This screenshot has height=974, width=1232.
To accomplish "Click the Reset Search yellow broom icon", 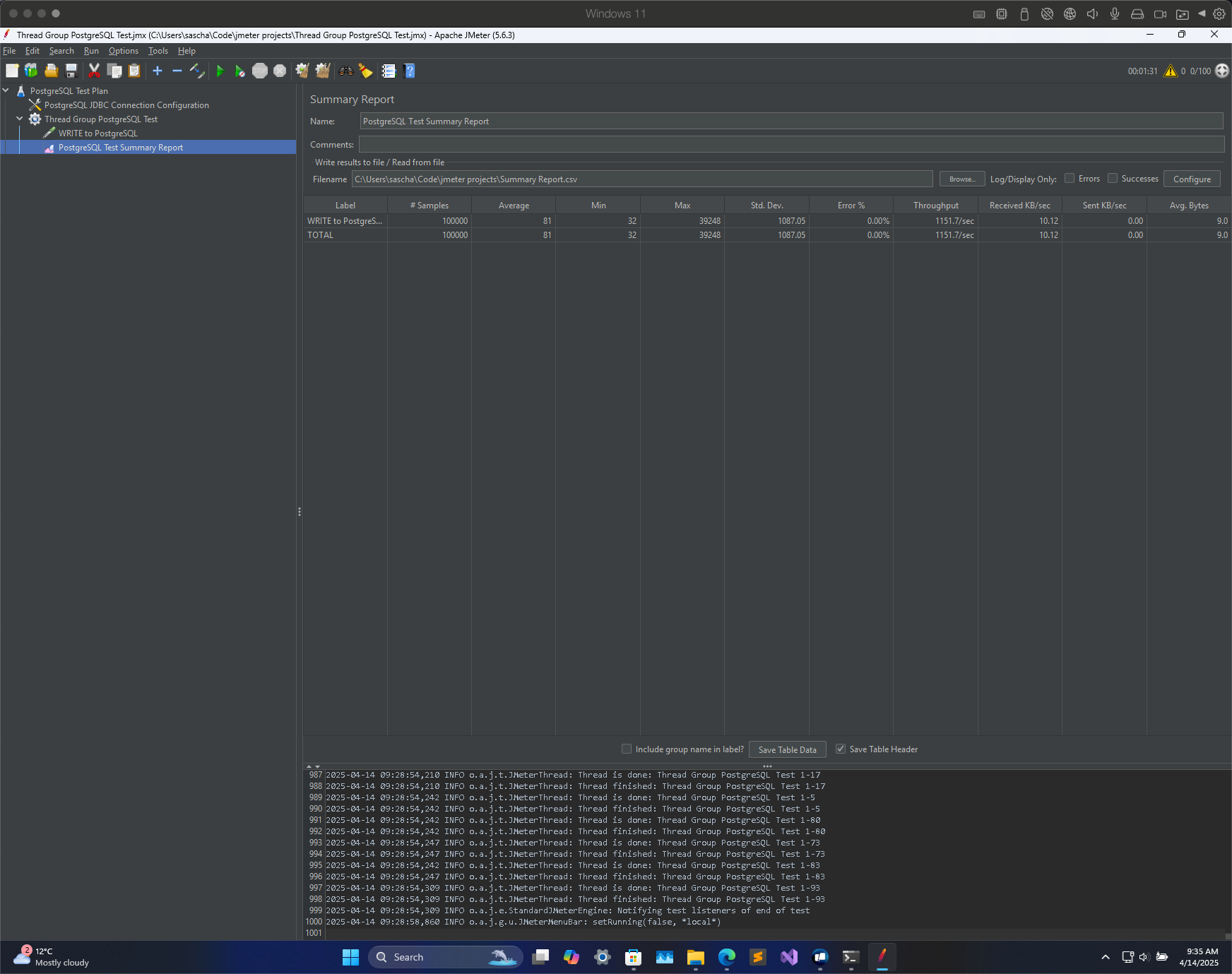I will 365,71.
